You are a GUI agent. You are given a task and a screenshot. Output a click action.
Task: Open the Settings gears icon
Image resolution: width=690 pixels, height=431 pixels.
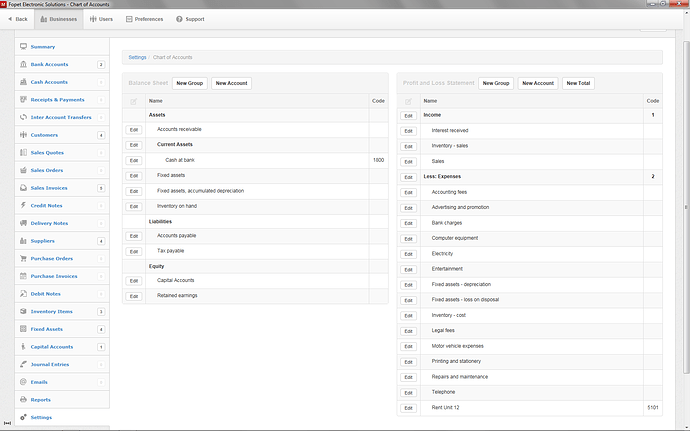23,417
